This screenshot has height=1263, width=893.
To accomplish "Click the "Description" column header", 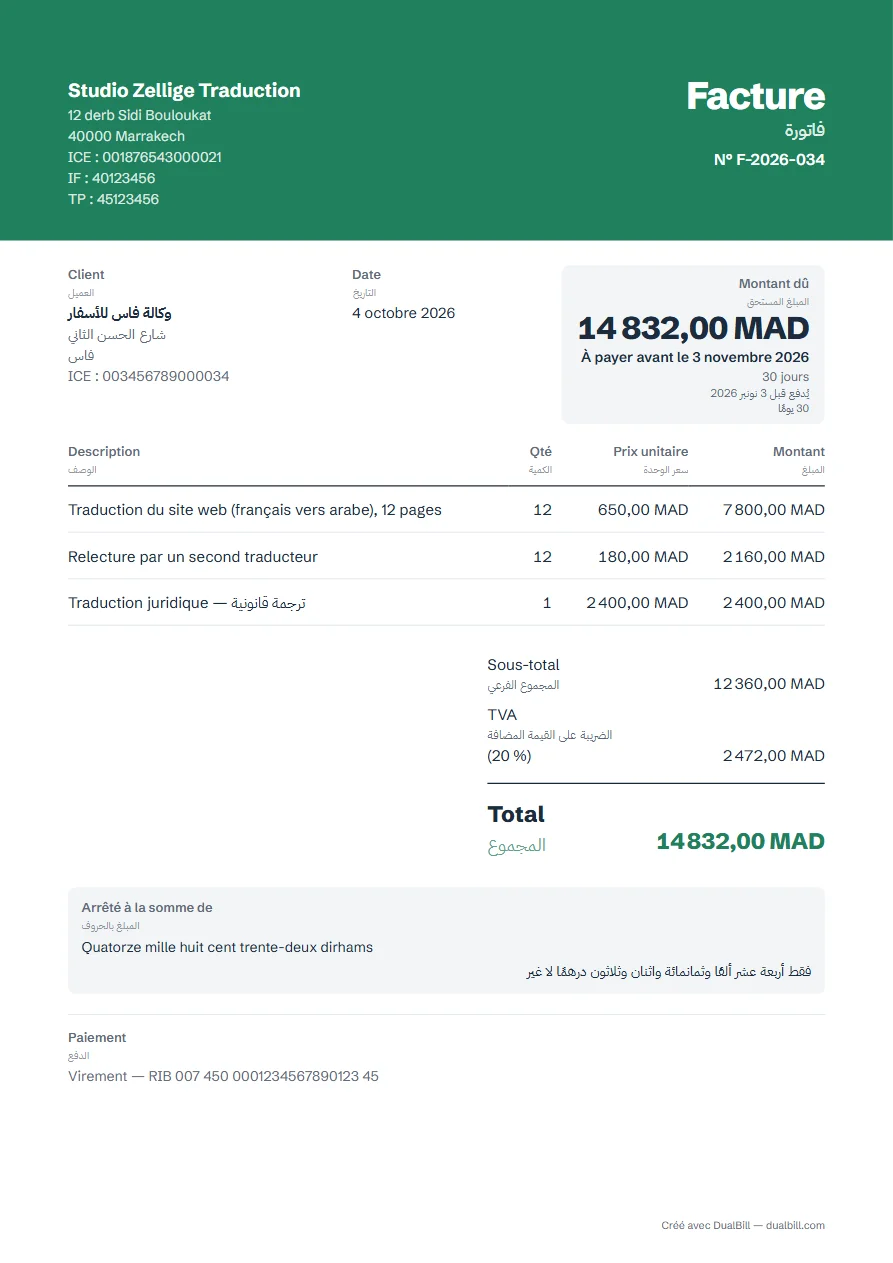I will point(104,452).
